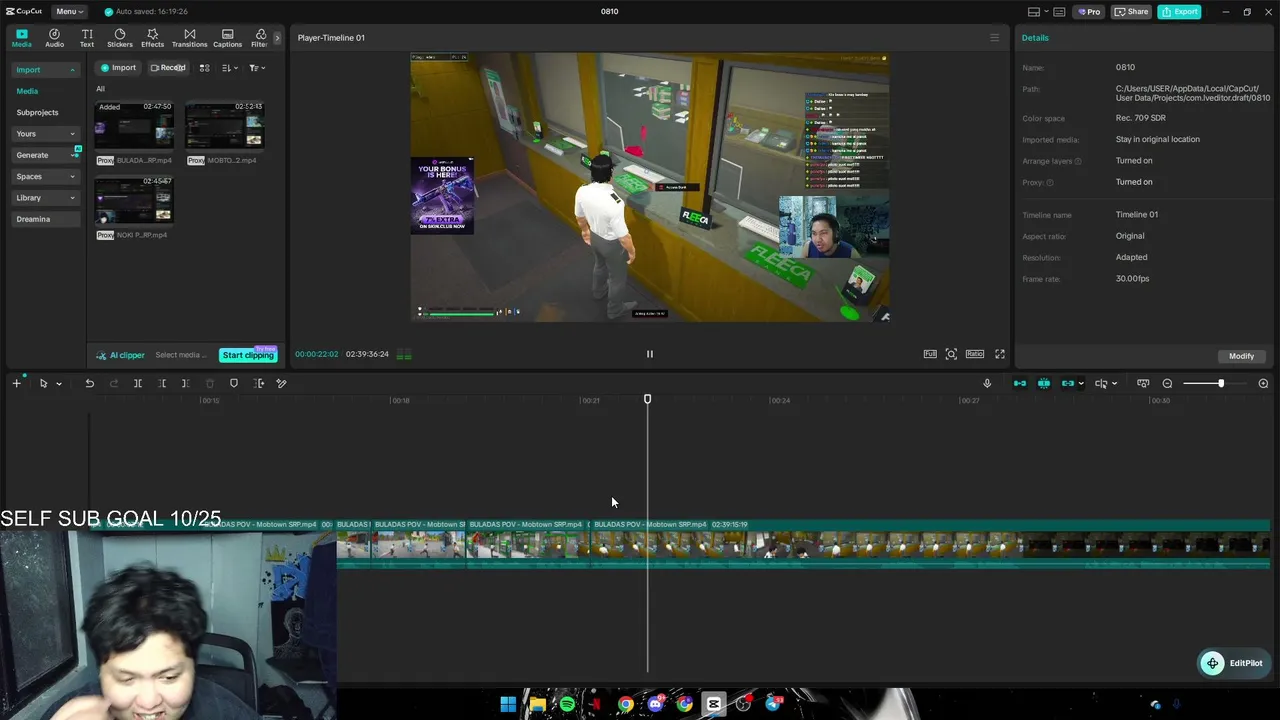Click the record voiceover microphone icon
The width and height of the screenshot is (1280, 720).
(x=987, y=383)
